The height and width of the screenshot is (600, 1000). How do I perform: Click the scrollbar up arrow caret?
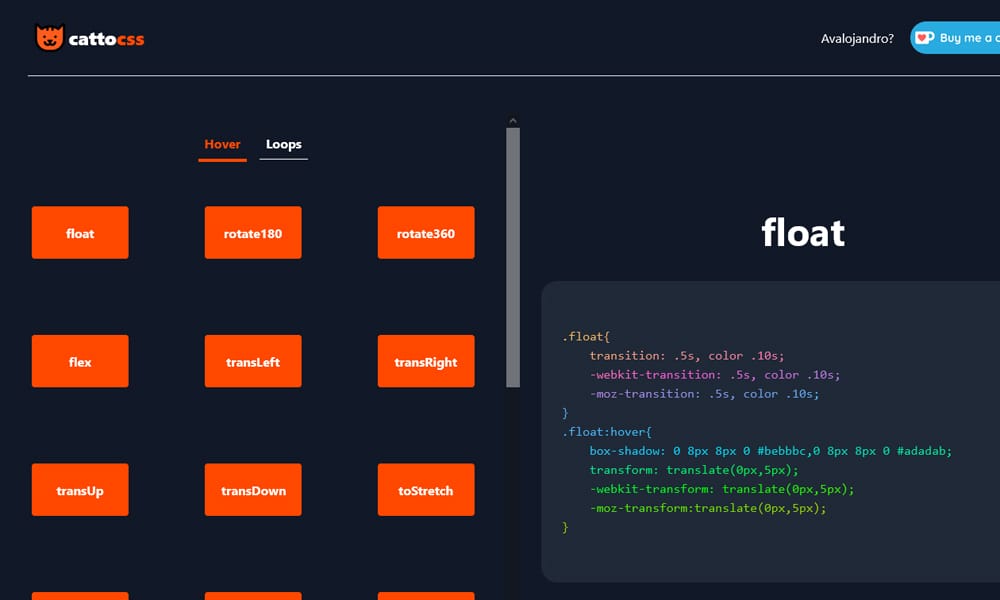coord(513,119)
